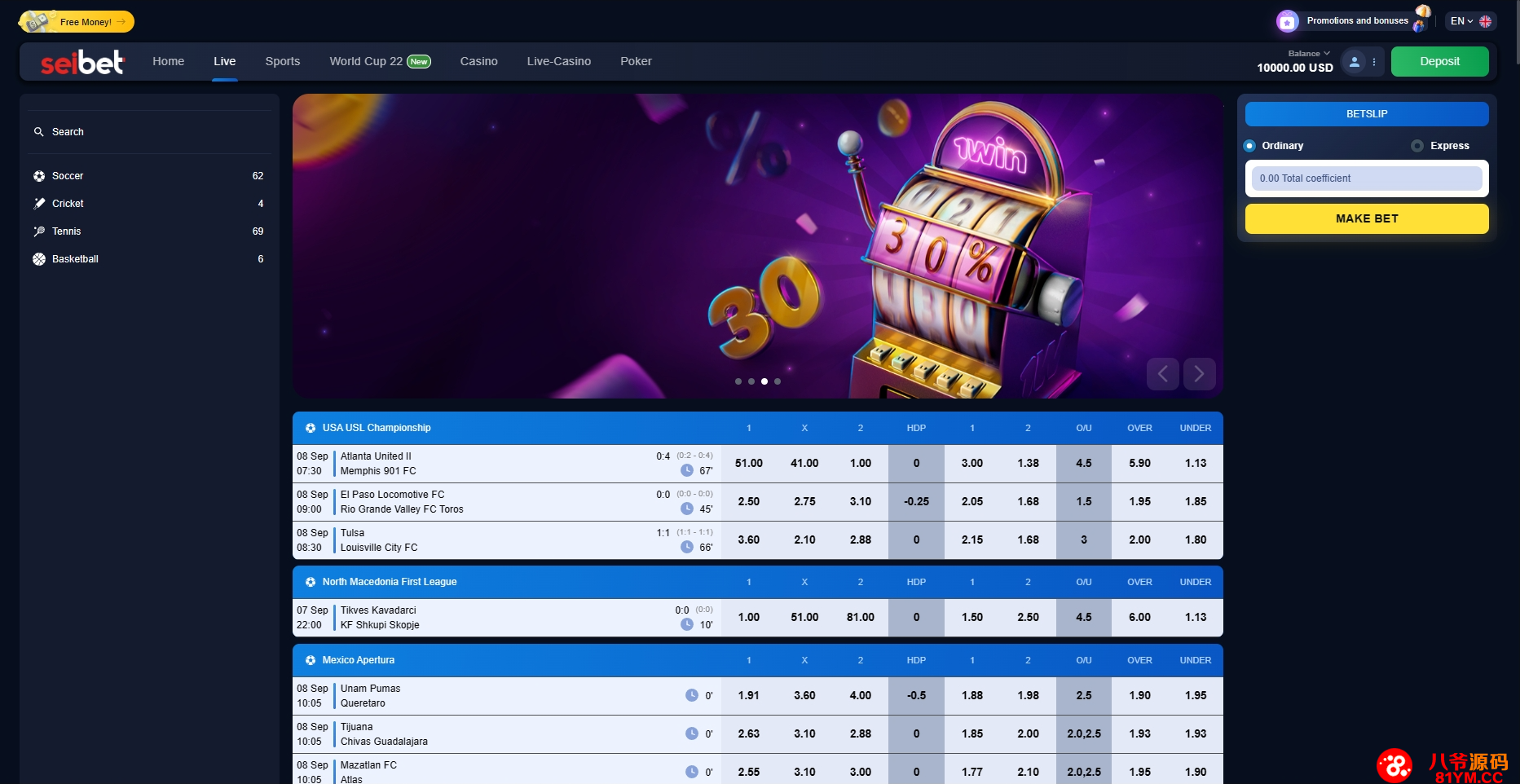
Task: Choose odds 2.55 for Mazatlan FC win
Action: pyautogui.click(x=749, y=773)
